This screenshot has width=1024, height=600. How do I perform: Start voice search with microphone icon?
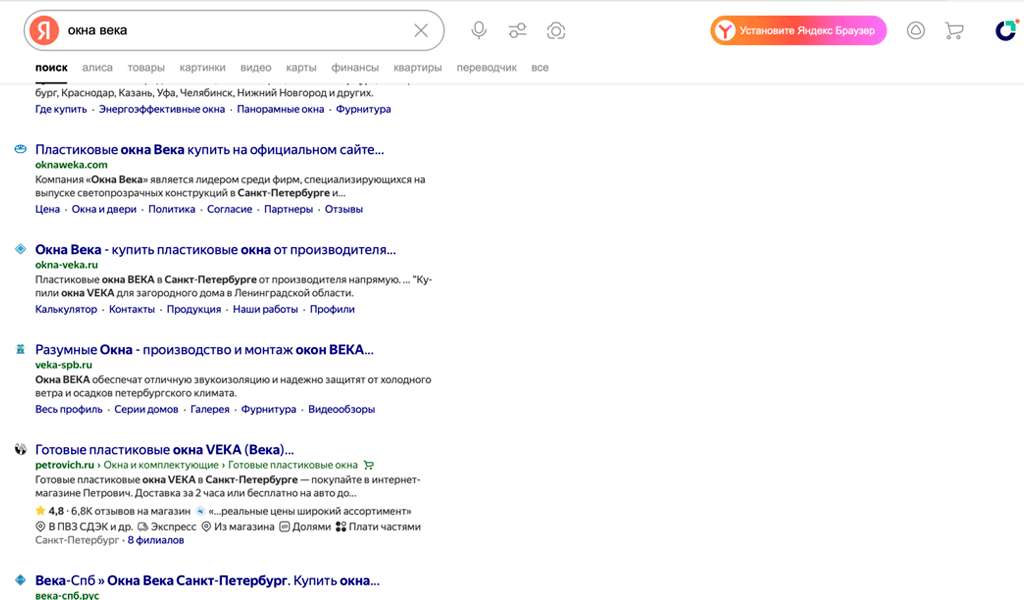click(479, 31)
